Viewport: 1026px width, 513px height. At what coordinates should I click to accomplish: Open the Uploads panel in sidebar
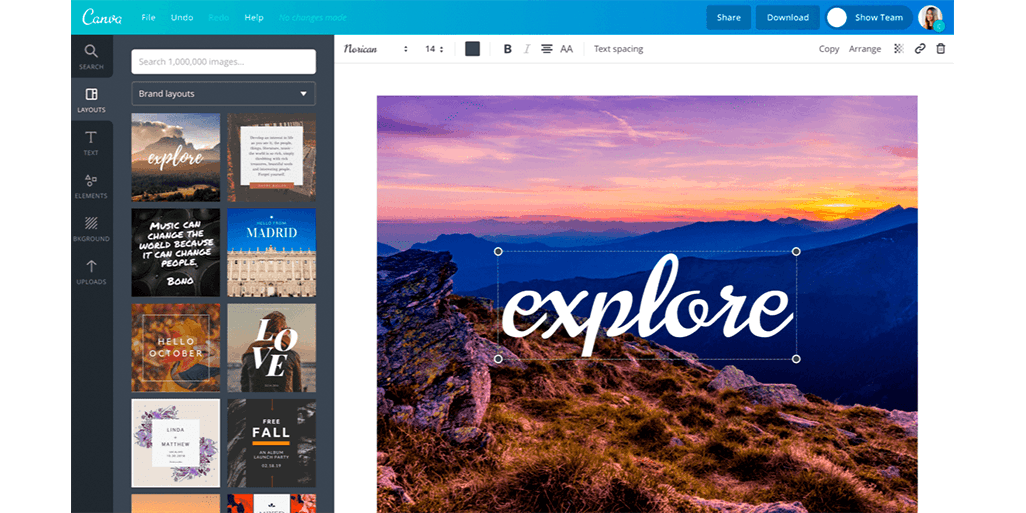click(x=92, y=272)
